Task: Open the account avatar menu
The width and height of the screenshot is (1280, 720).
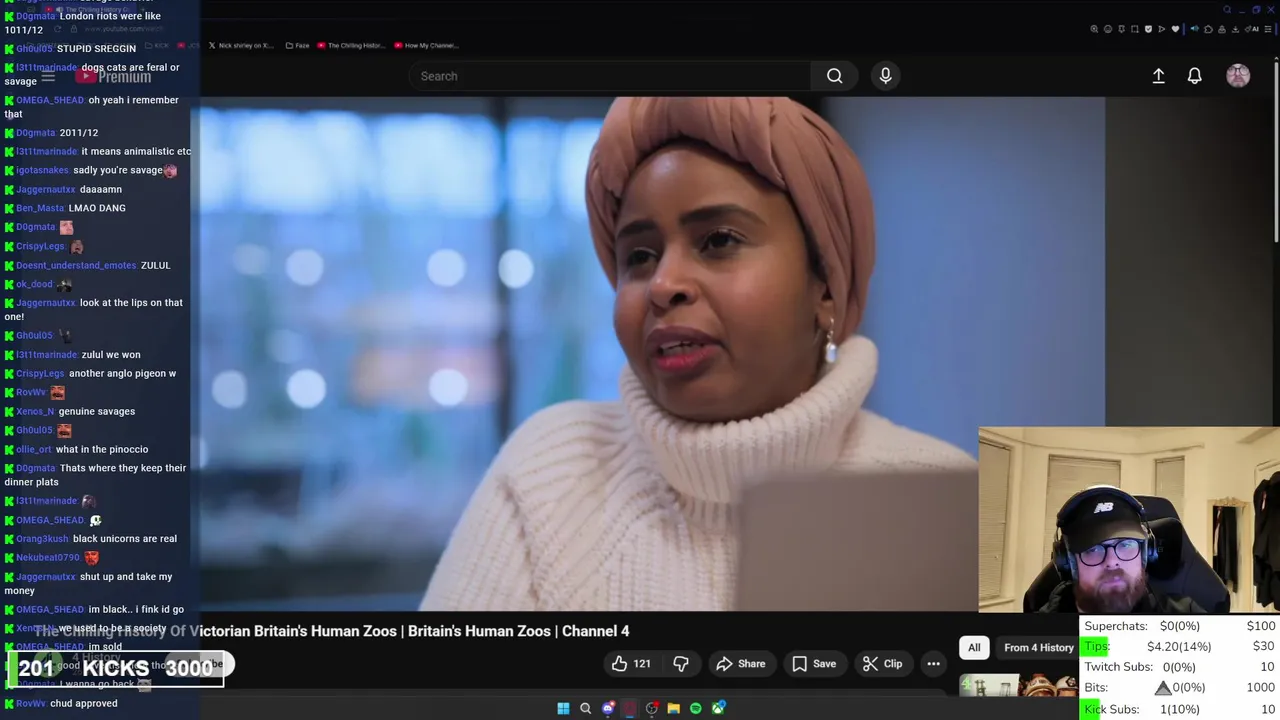Action: (x=1238, y=76)
